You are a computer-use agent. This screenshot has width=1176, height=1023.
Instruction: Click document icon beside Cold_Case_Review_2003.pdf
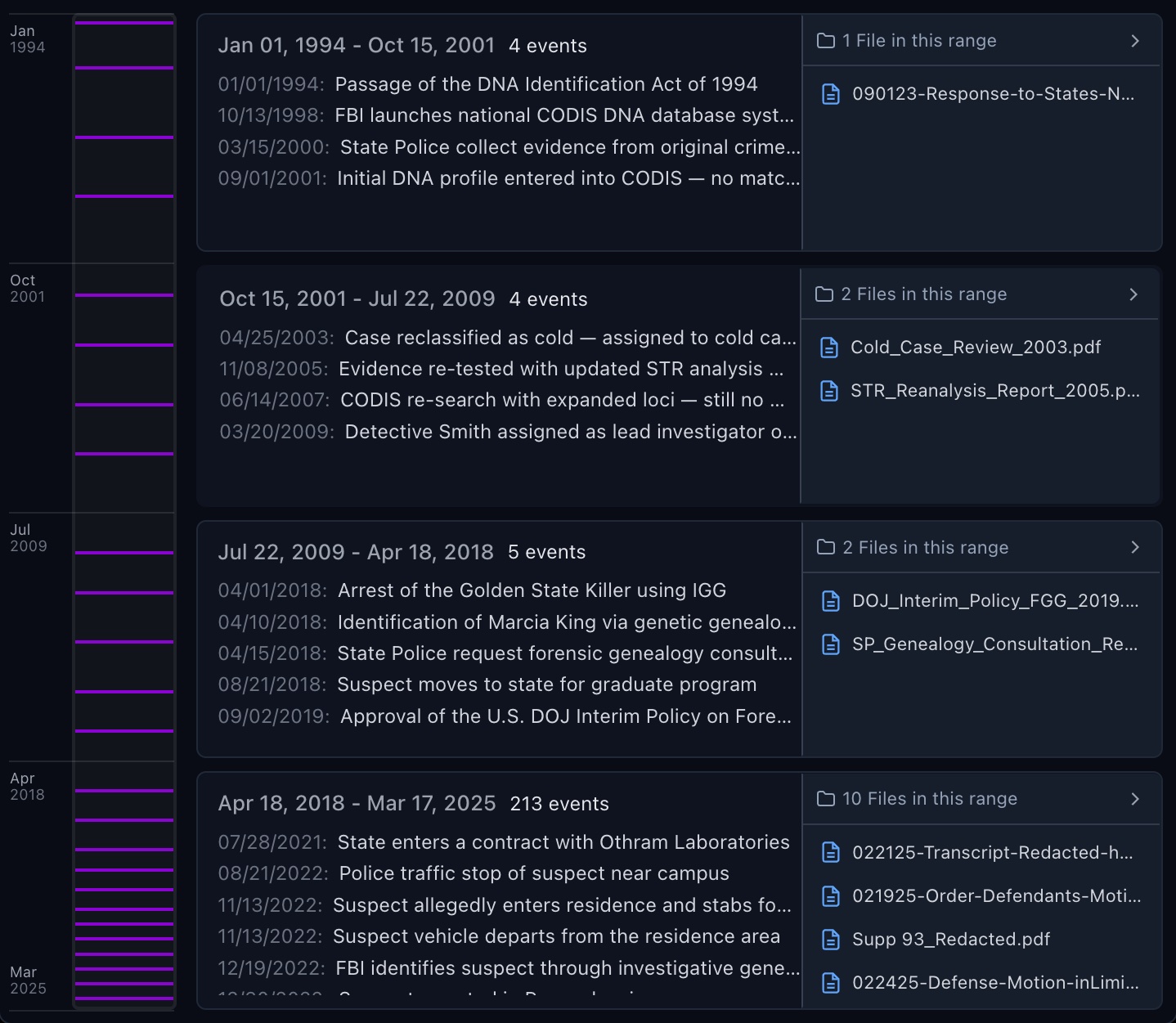(830, 347)
